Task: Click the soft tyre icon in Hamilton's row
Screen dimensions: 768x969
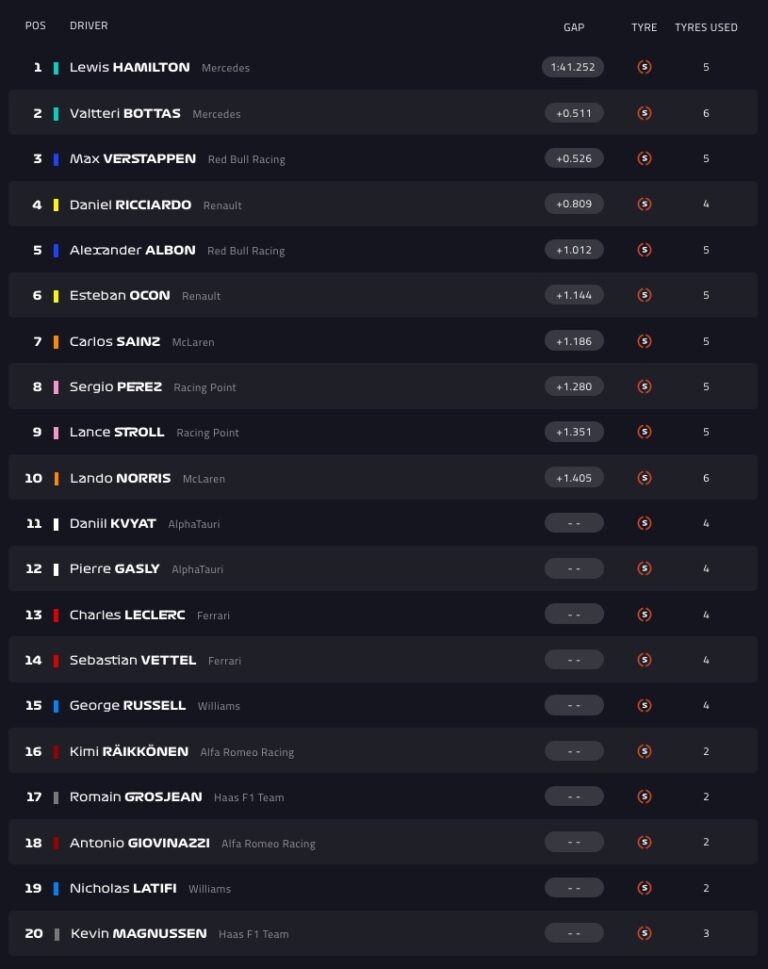Action: pyautogui.click(x=644, y=67)
